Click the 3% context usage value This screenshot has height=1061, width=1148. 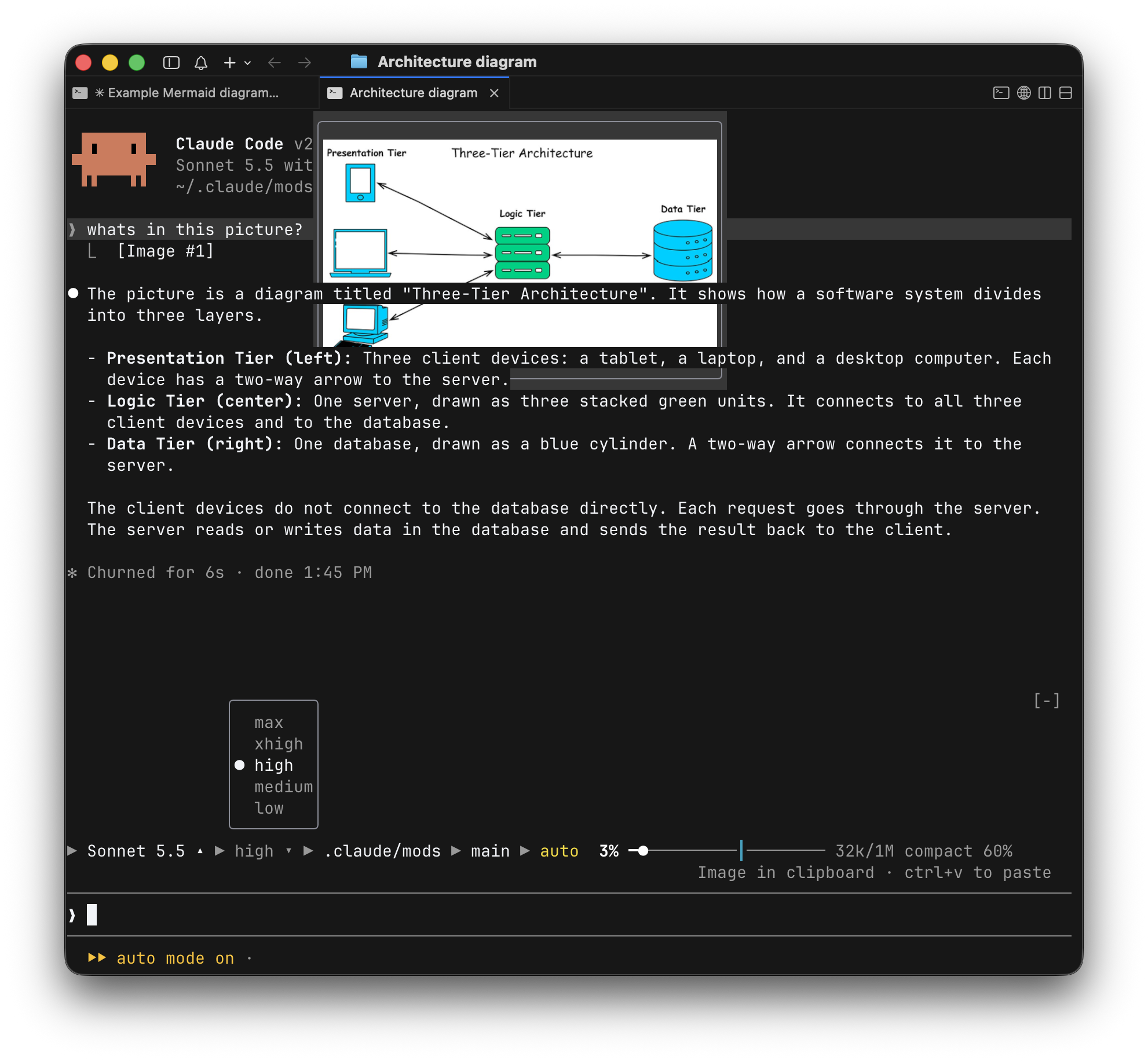tap(609, 851)
